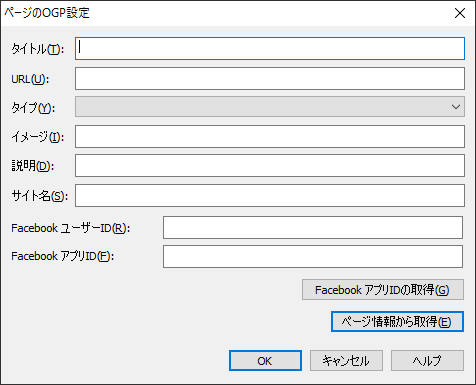Click the タイトル(T) label
The height and width of the screenshot is (385, 476).
pos(38,49)
